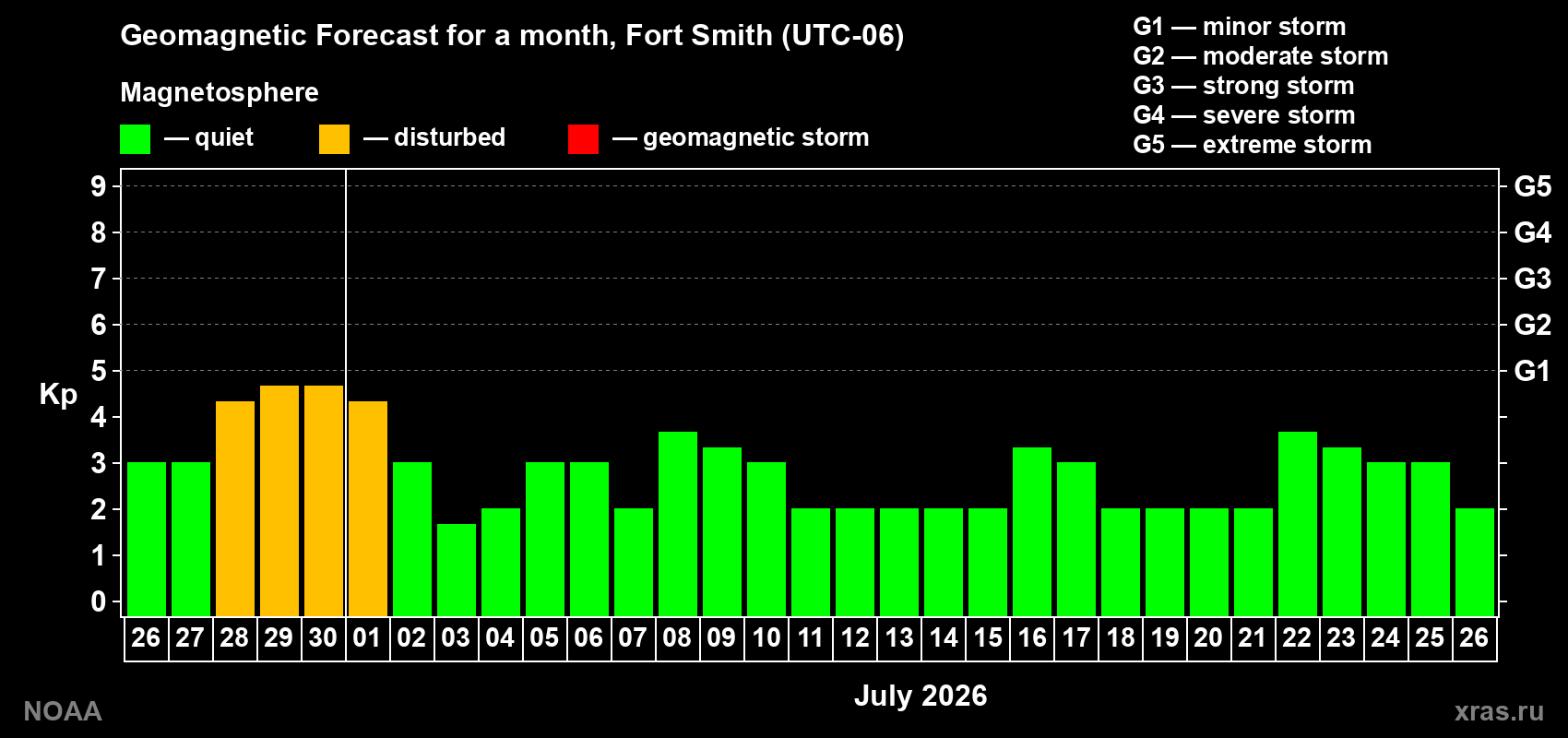The image size is (1568, 738).
Task: Click the 'G4 — severe storm' legend line
Action: coord(1243,115)
